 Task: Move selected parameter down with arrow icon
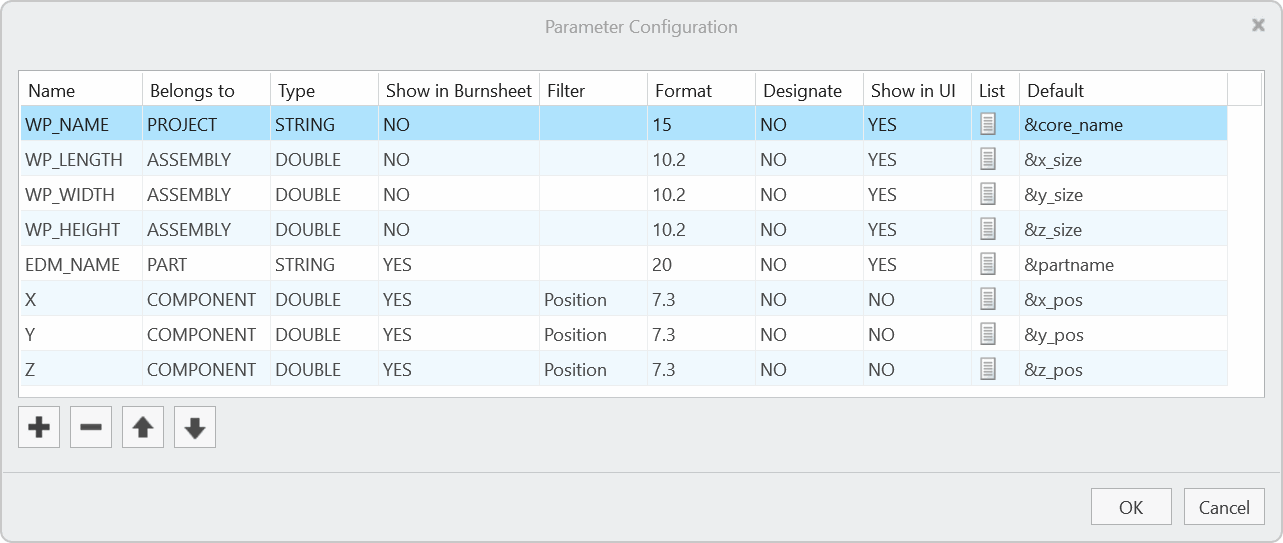coord(195,428)
